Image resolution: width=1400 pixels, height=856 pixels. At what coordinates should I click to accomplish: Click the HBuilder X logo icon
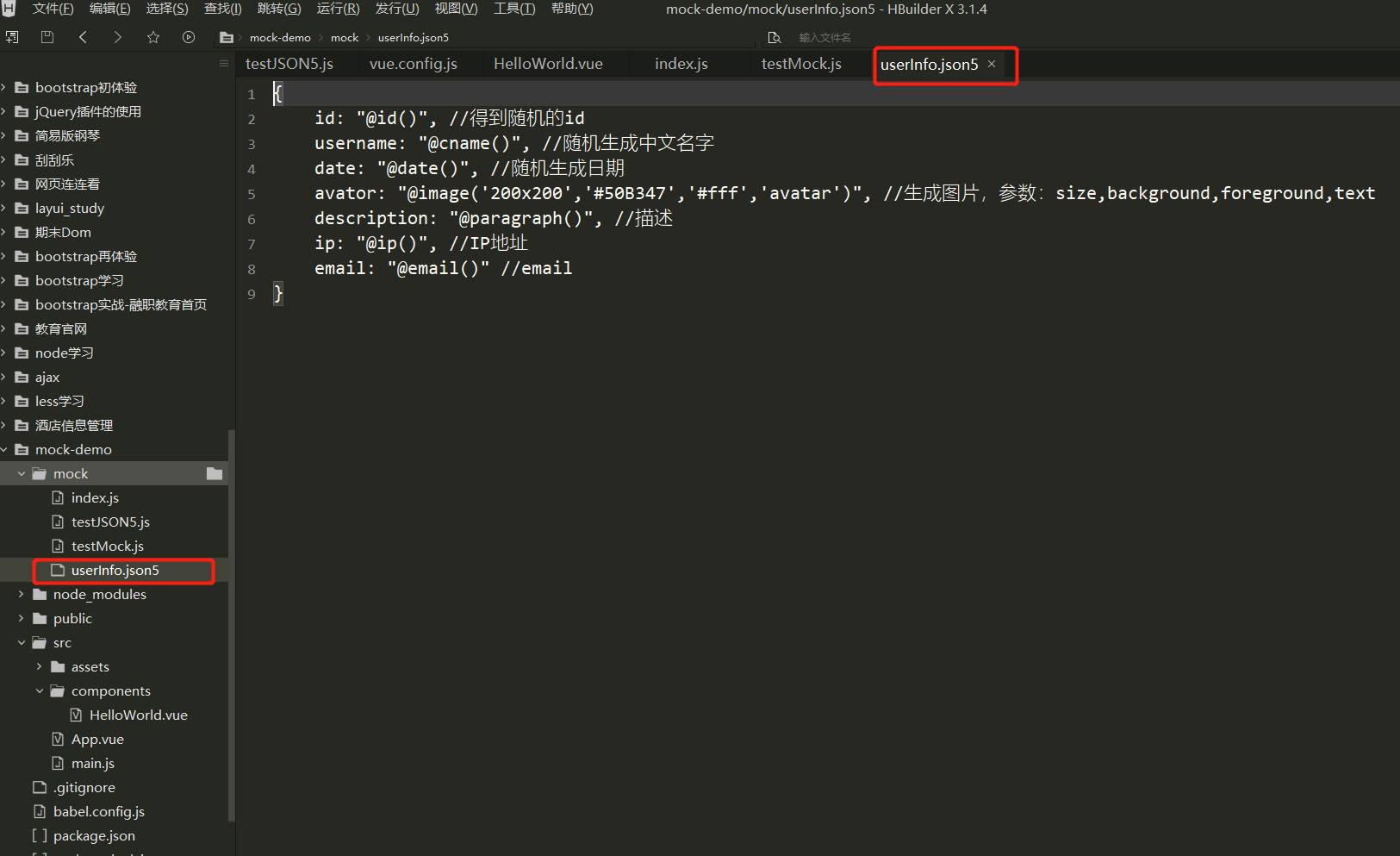tap(9, 9)
